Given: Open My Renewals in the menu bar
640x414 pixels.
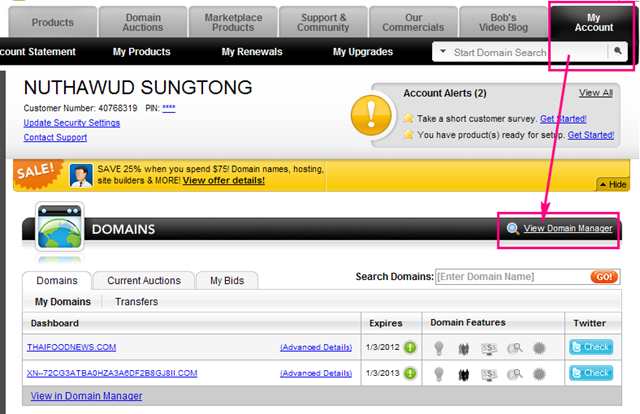Looking at the screenshot, I should pos(252,52).
